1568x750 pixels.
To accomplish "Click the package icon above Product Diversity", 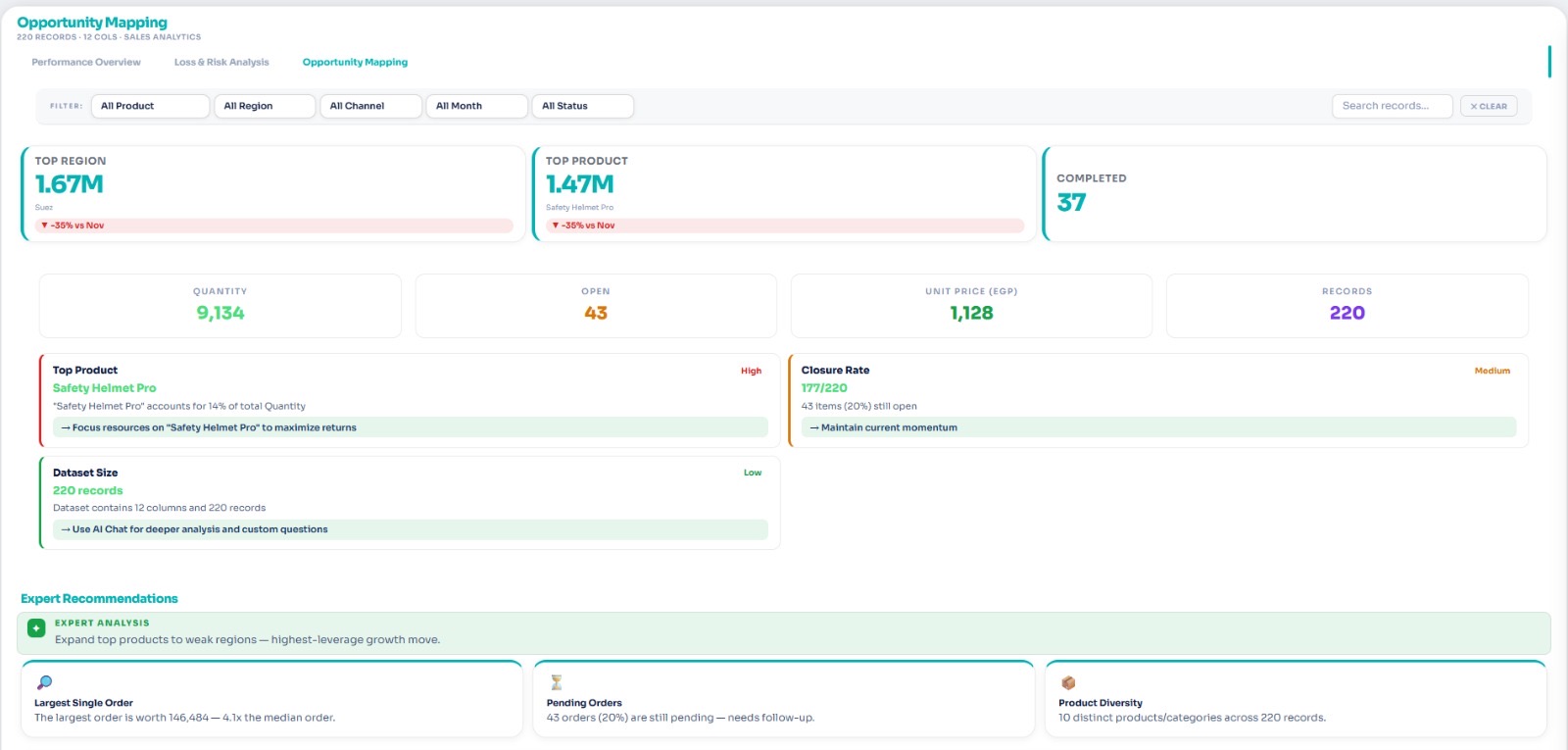I will [x=1068, y=682].
